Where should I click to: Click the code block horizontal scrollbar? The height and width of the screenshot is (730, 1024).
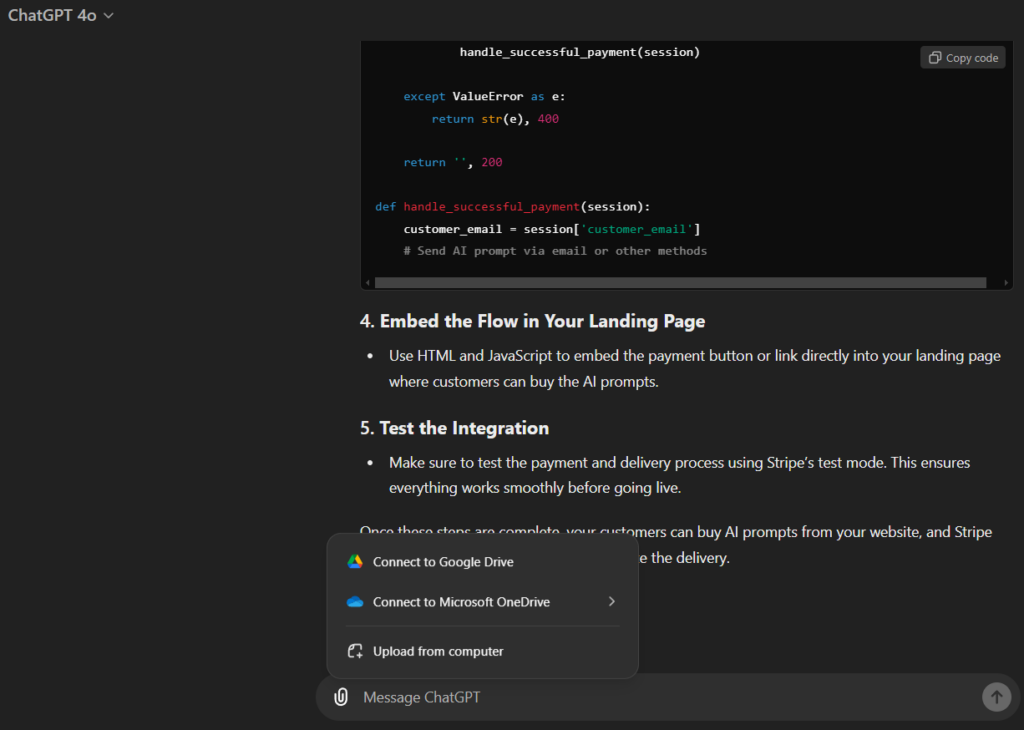(x=680, y=283)
